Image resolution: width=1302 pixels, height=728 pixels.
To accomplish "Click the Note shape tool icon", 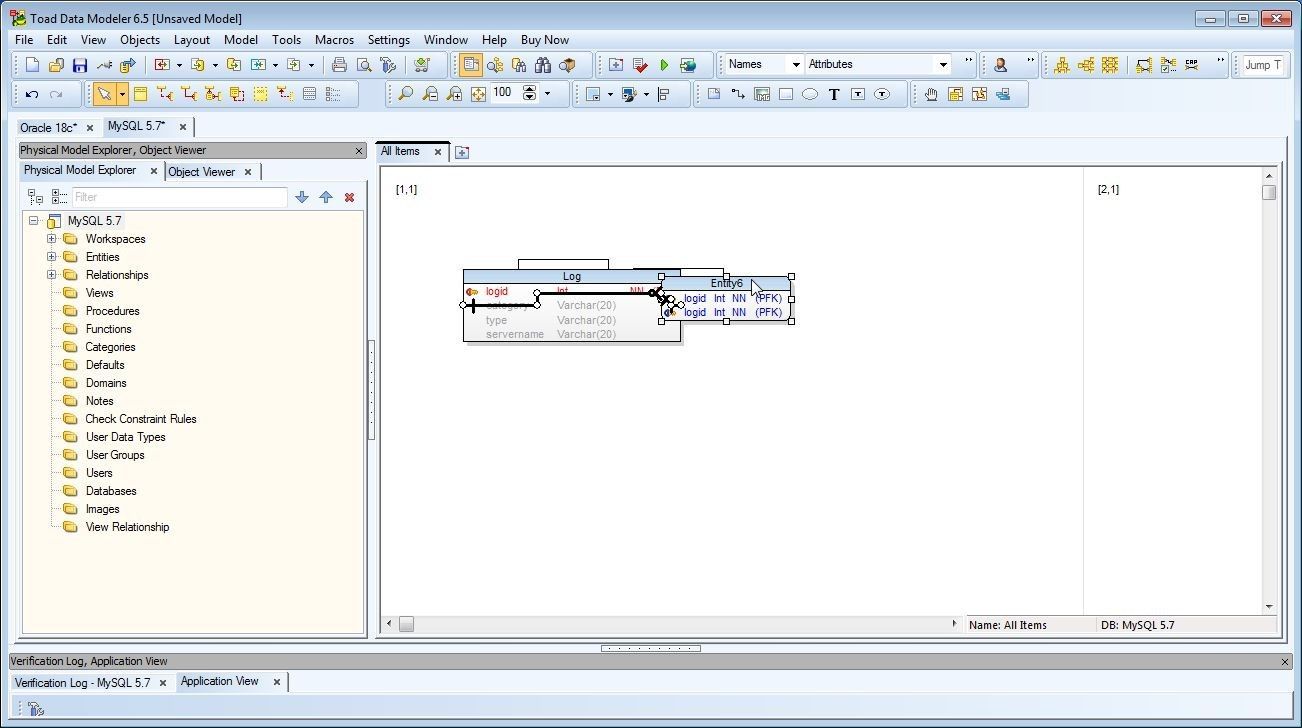I will click(x=714, y=94).
